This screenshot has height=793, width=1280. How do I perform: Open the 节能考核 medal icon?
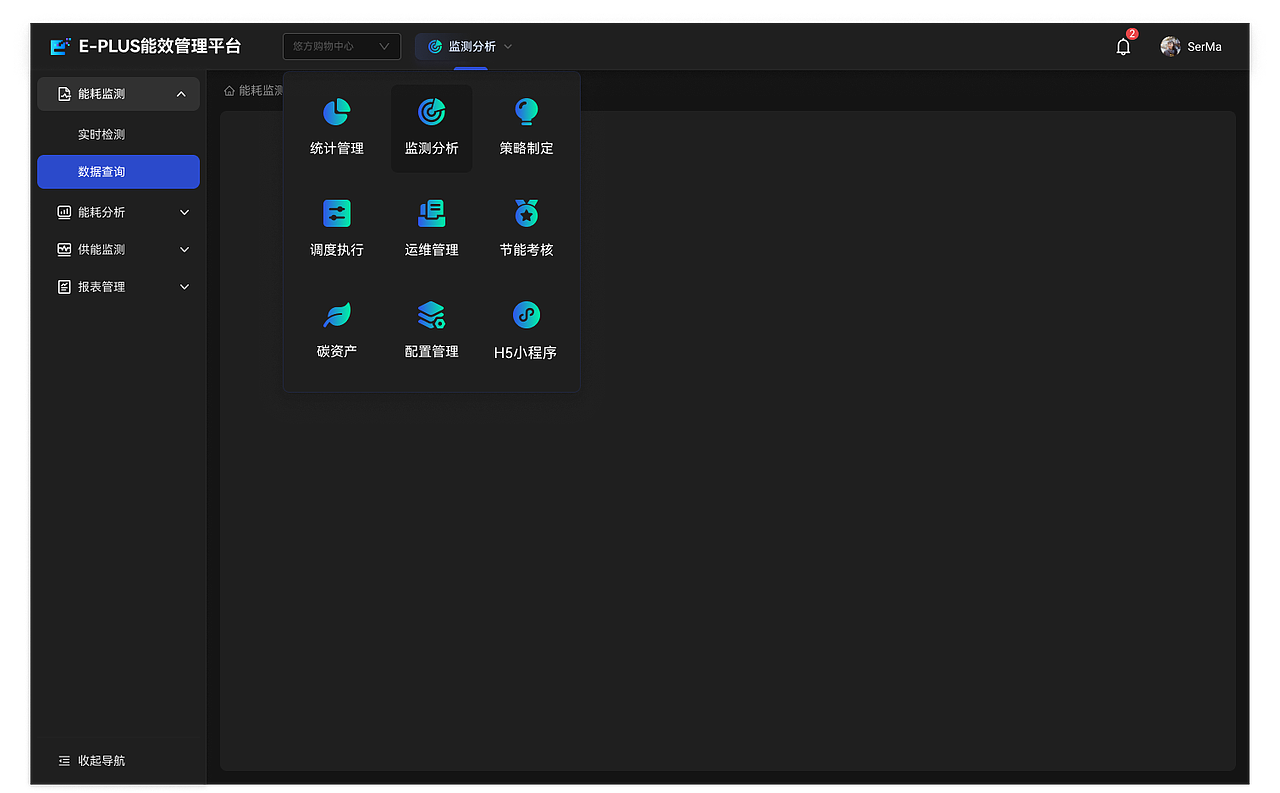pyautogui.click(x=526, y=213)
